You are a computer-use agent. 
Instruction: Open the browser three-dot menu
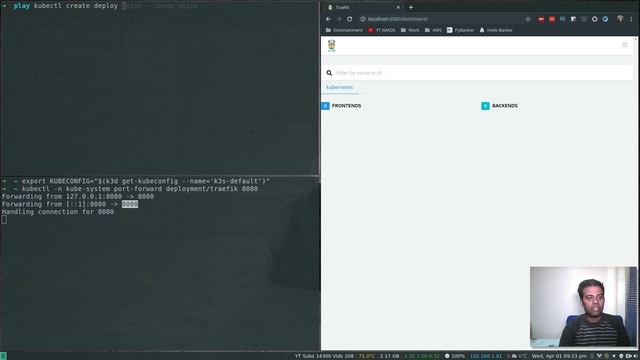[631, 19]
